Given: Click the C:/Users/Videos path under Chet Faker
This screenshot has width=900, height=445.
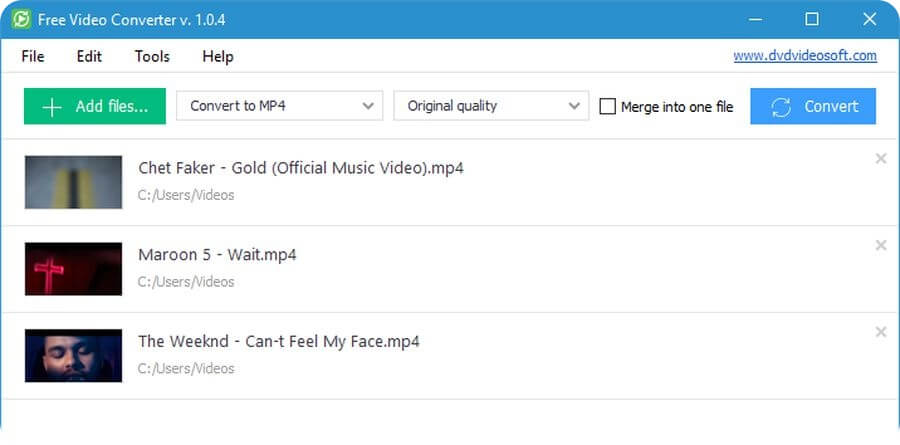Looking at the screenshot, I should pyautogui.click(x=186, y=195).
